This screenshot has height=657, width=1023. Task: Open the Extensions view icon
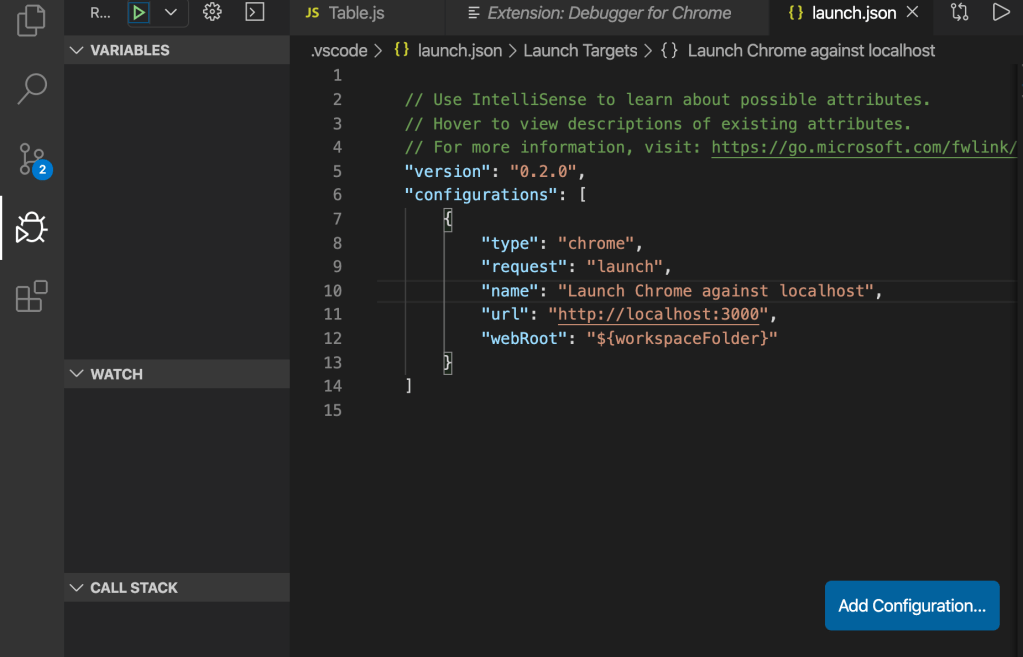click(x=32, y=297)
